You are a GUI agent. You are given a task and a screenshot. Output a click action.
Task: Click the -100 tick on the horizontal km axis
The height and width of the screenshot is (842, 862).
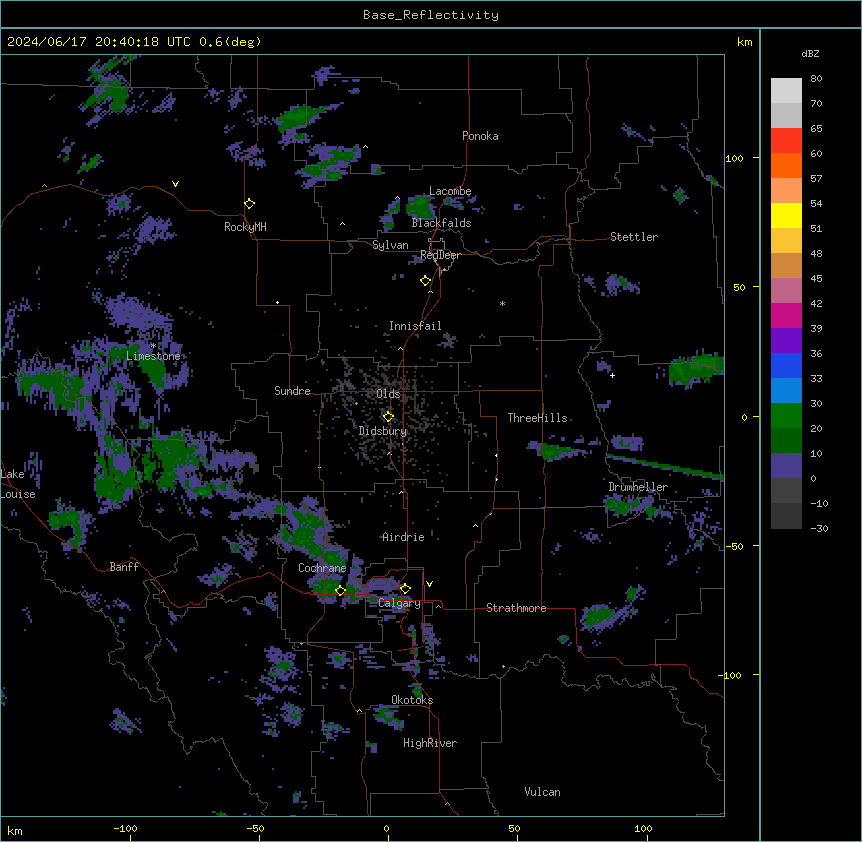125,828
